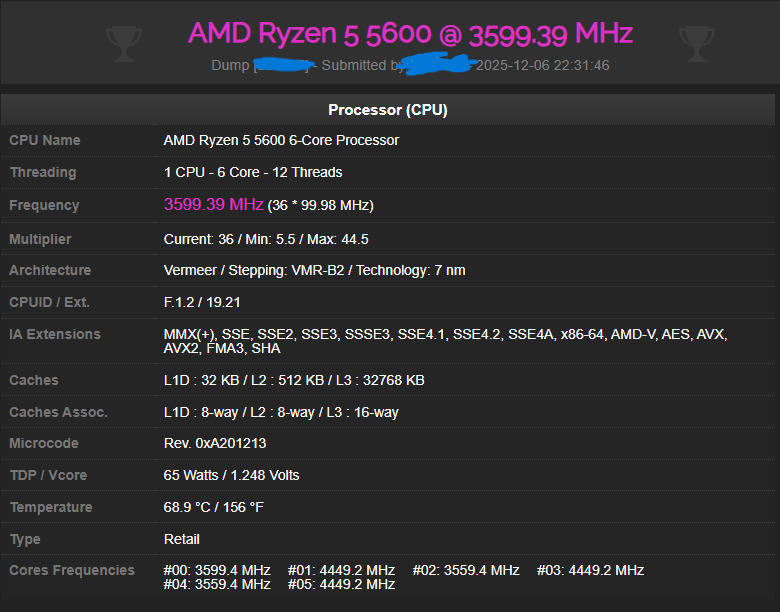Click the pink 3599.39 MHz frequency value
780x612 pixels.
click(x=213, y=204)
